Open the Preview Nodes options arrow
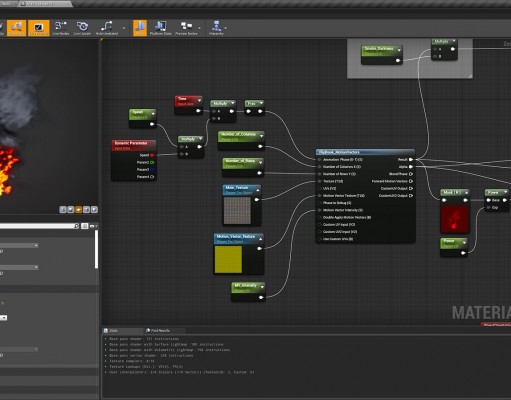 200,28
